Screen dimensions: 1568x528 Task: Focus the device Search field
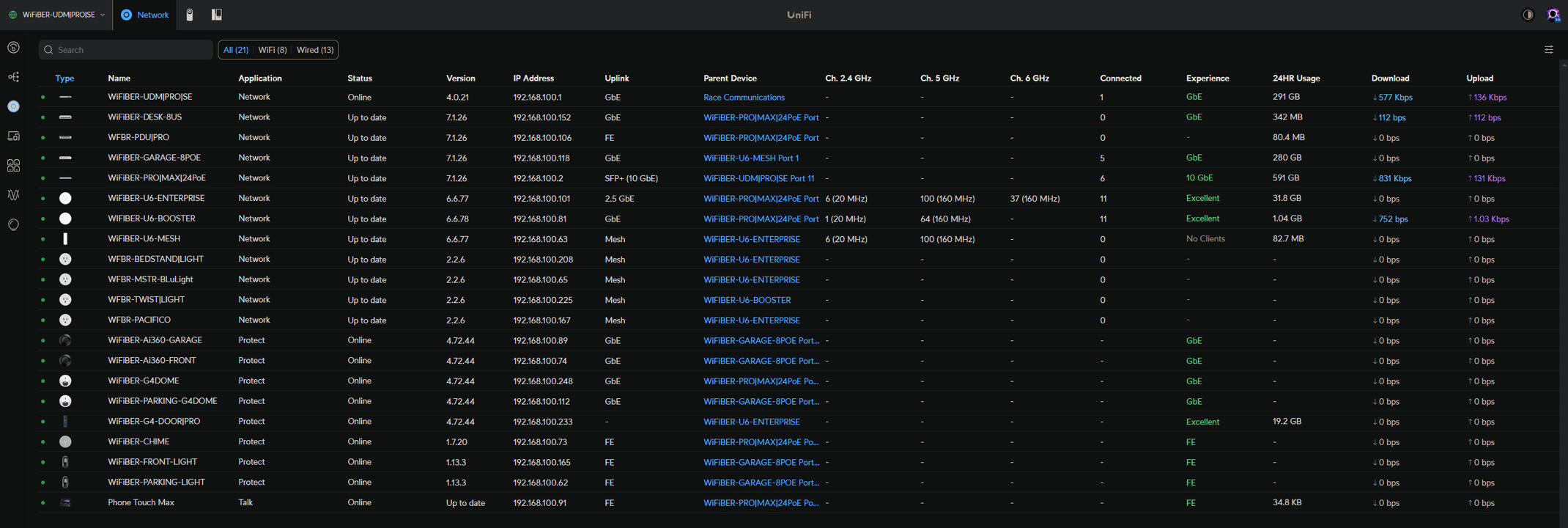(126, 50)
